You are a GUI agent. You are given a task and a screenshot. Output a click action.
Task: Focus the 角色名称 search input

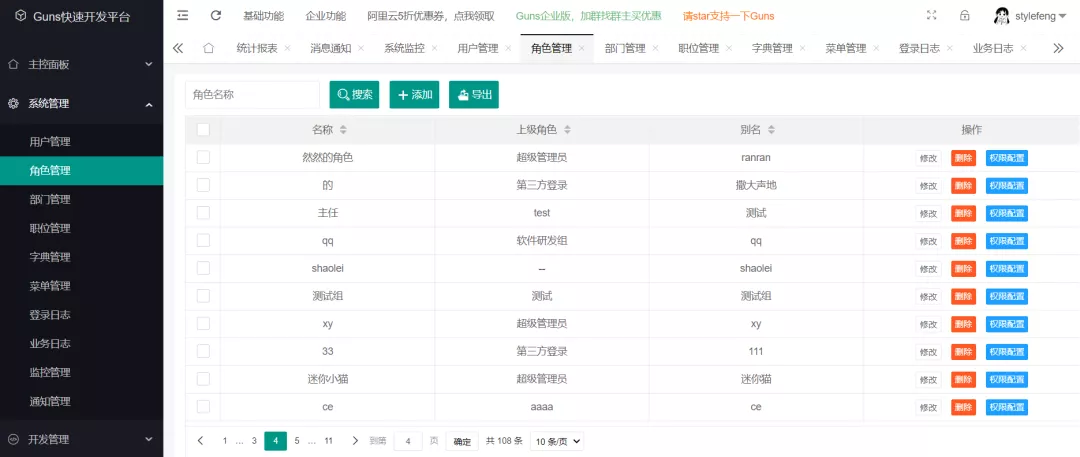(x=252, y=94)
